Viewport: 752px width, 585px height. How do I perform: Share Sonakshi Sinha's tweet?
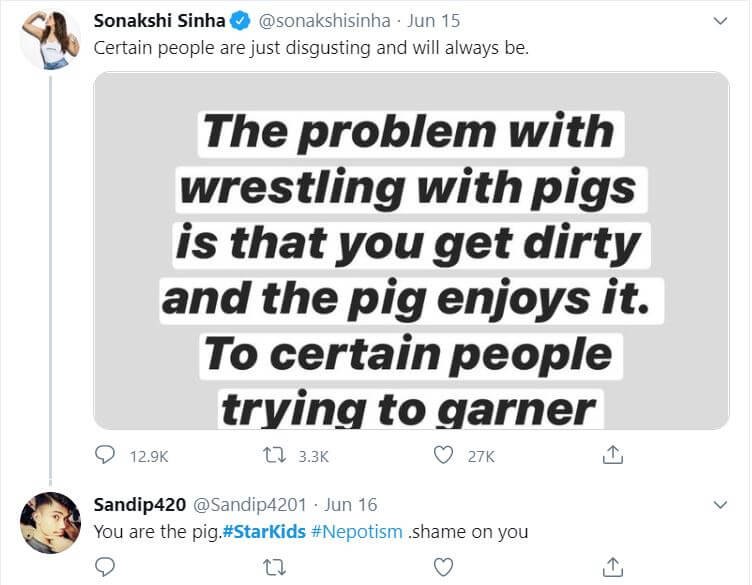click(613, 456)
